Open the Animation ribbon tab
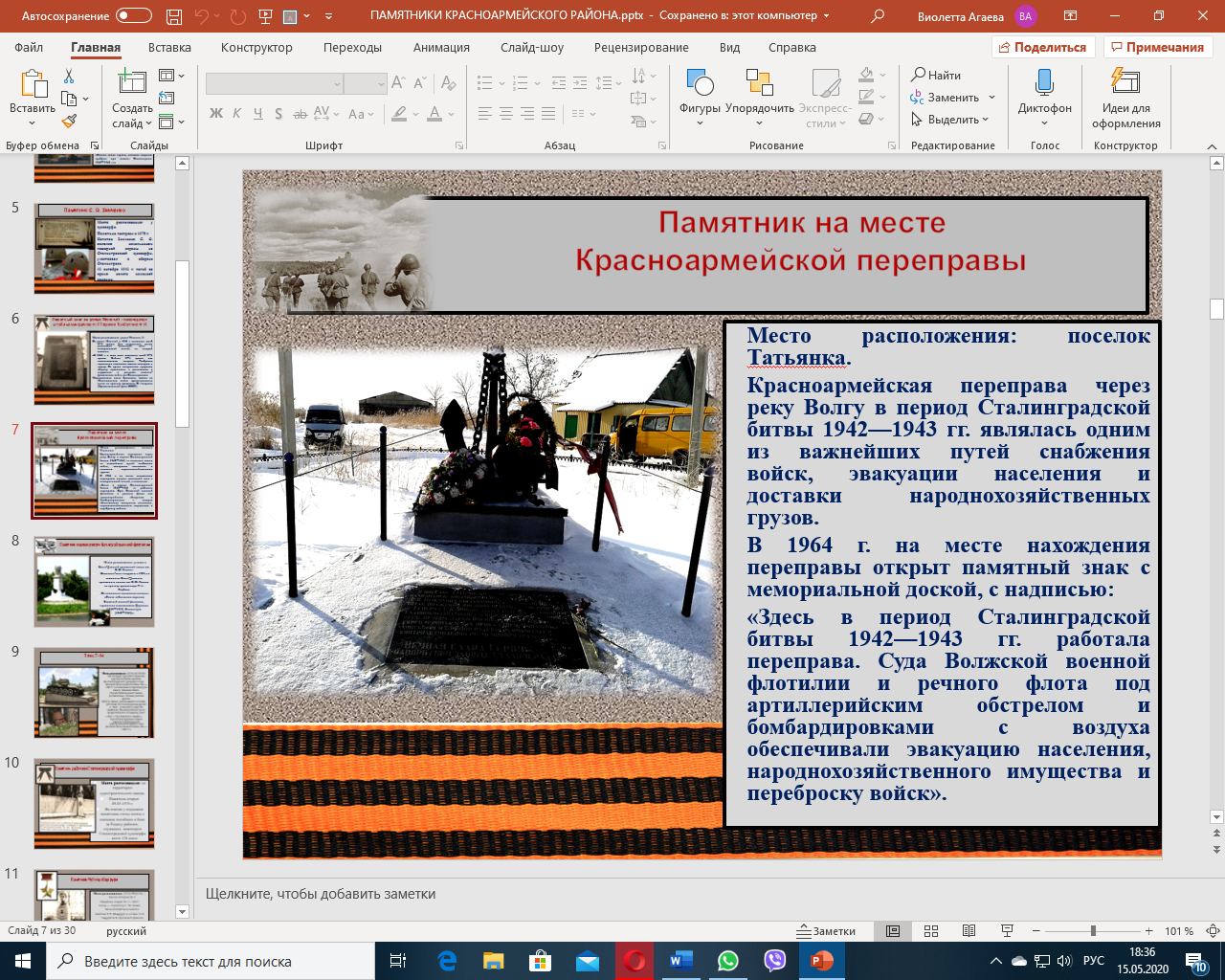Viewport: 1225px width, 980px height. tap(441, 48)
